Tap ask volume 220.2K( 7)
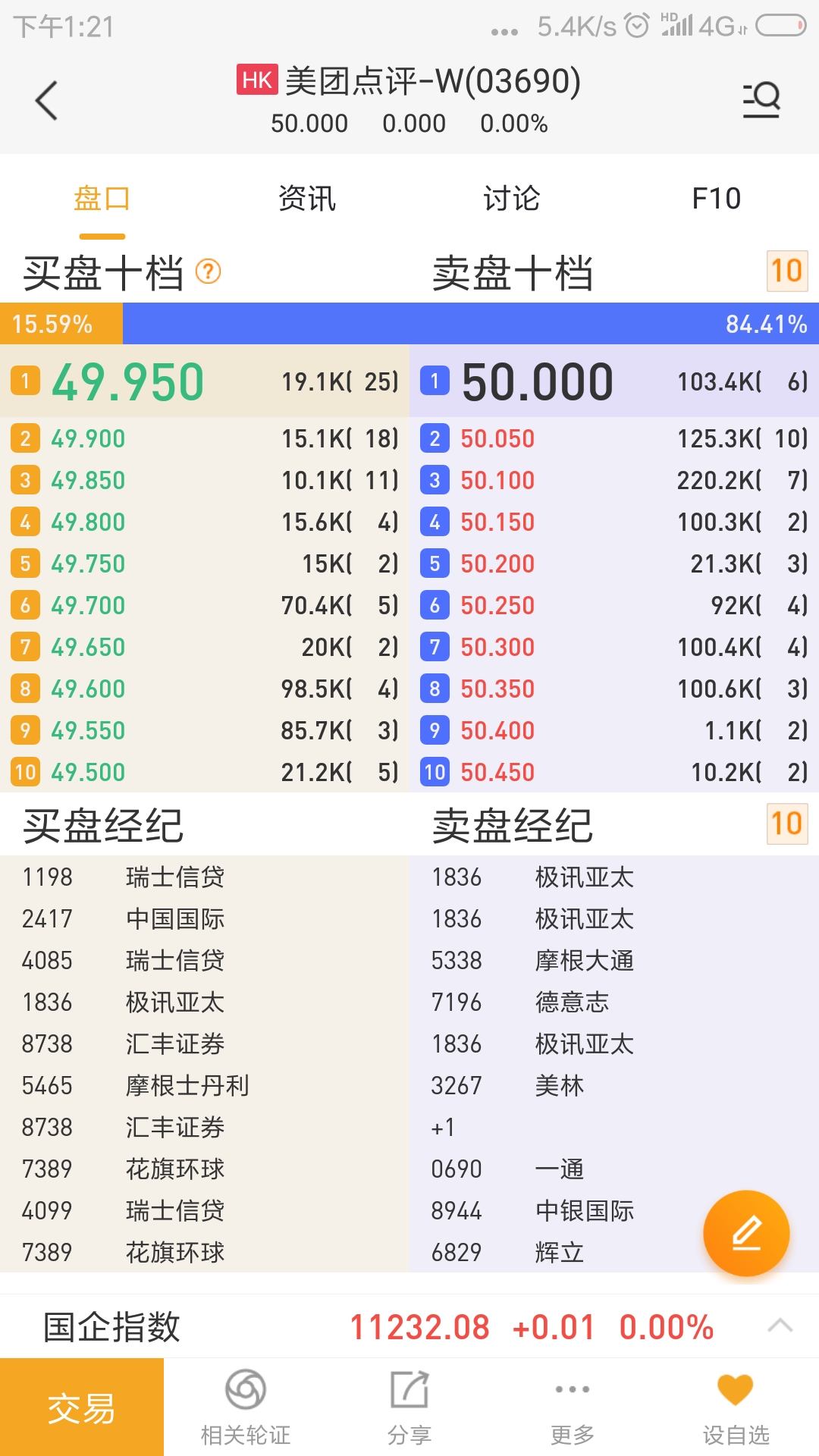Viewport: 819px width, 1456px height. tap(742, 480)
